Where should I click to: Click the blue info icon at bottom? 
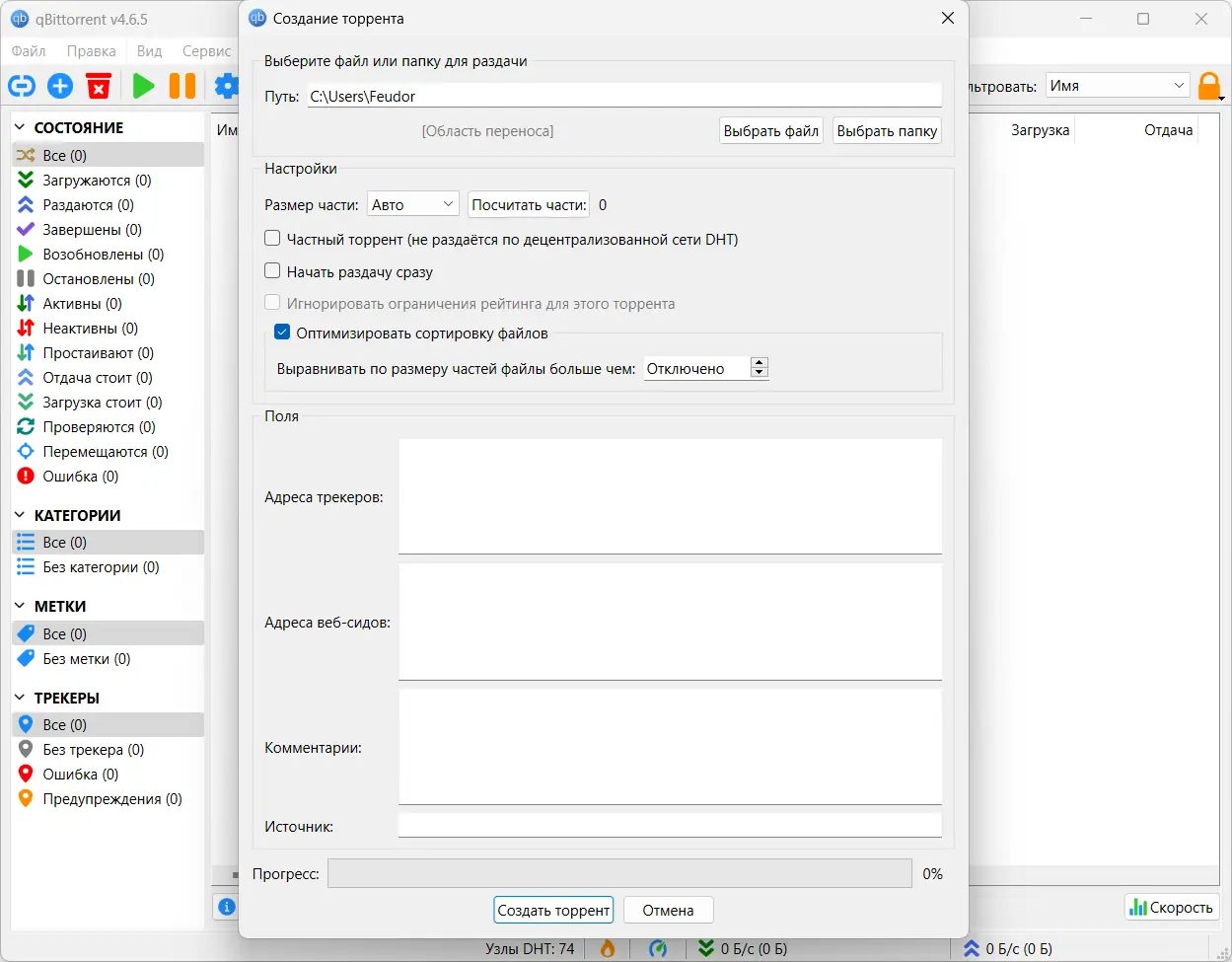click(x=227, y=906)
